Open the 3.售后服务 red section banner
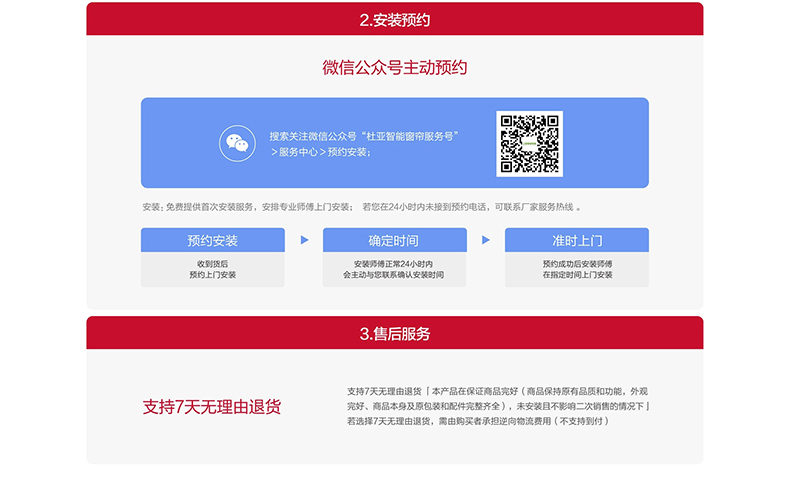 coord(394,333)
